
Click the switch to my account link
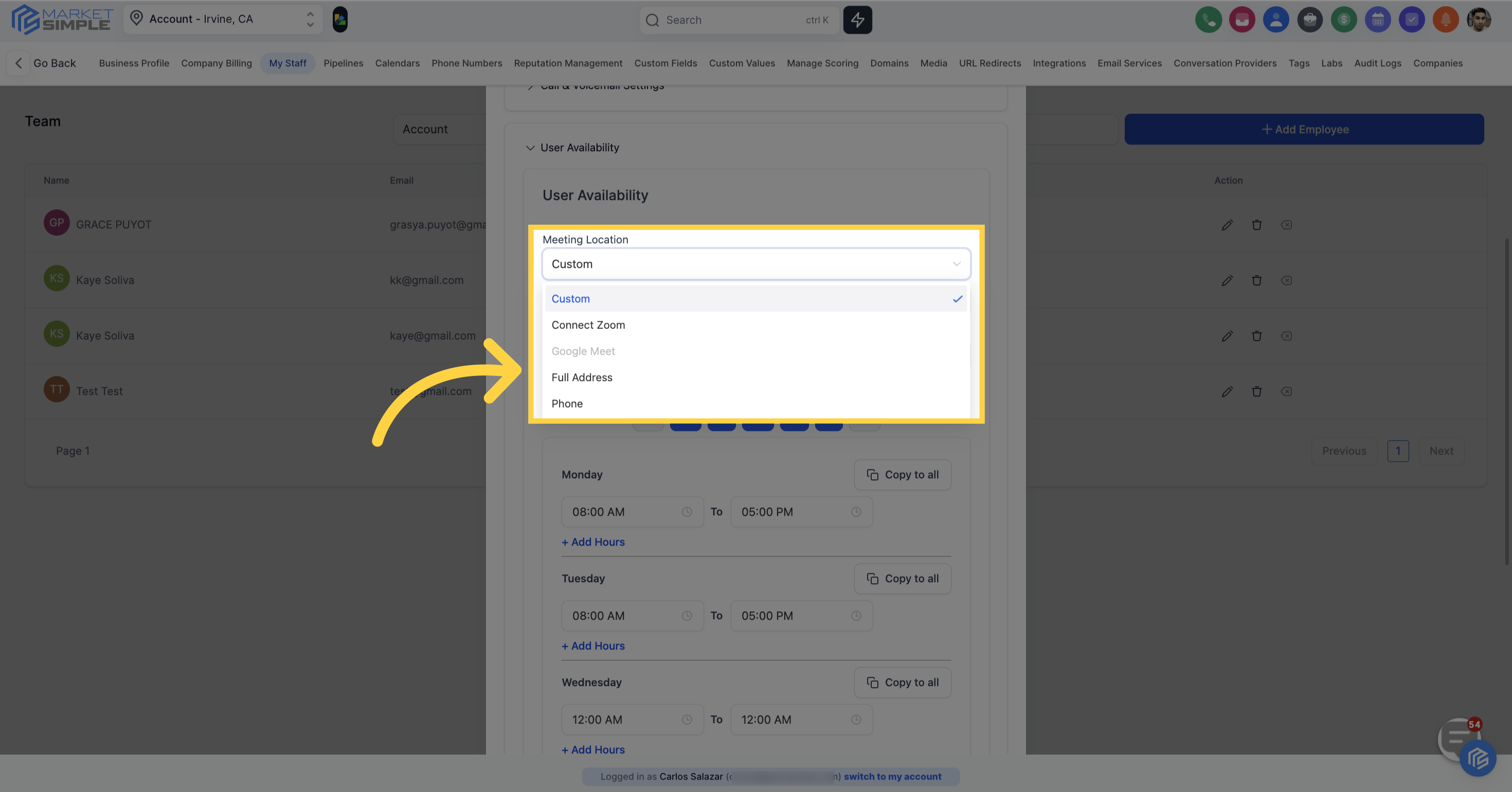893,776
